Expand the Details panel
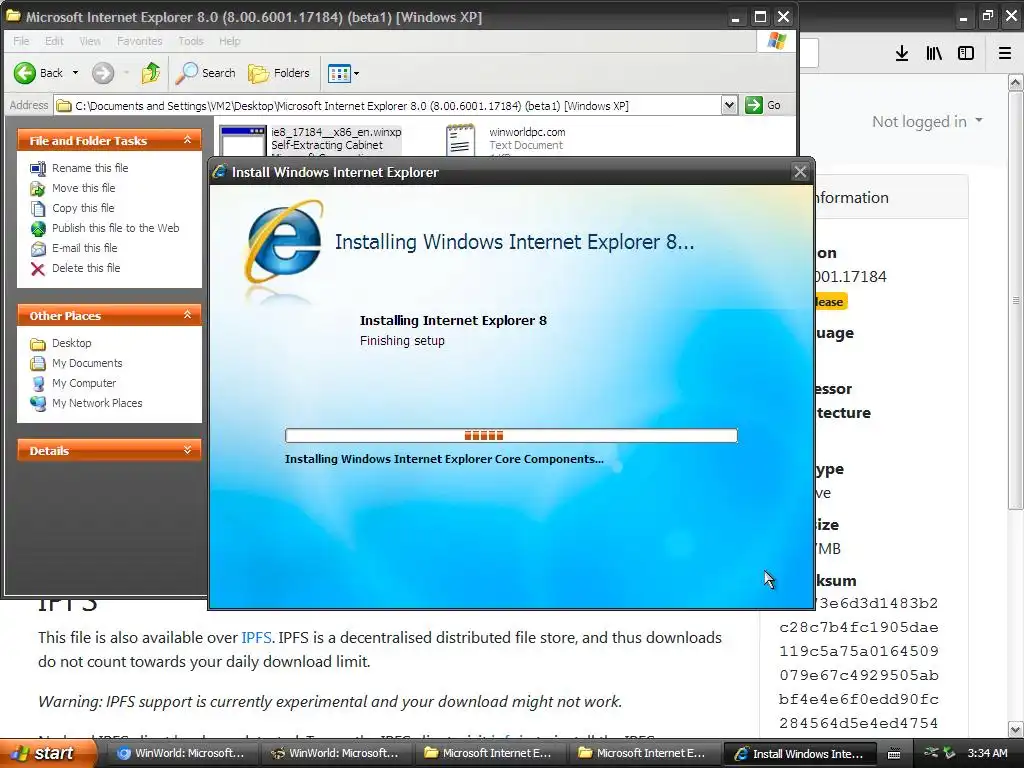The height and width of the screenshot is (768, 1024). [x=187, y=450]
